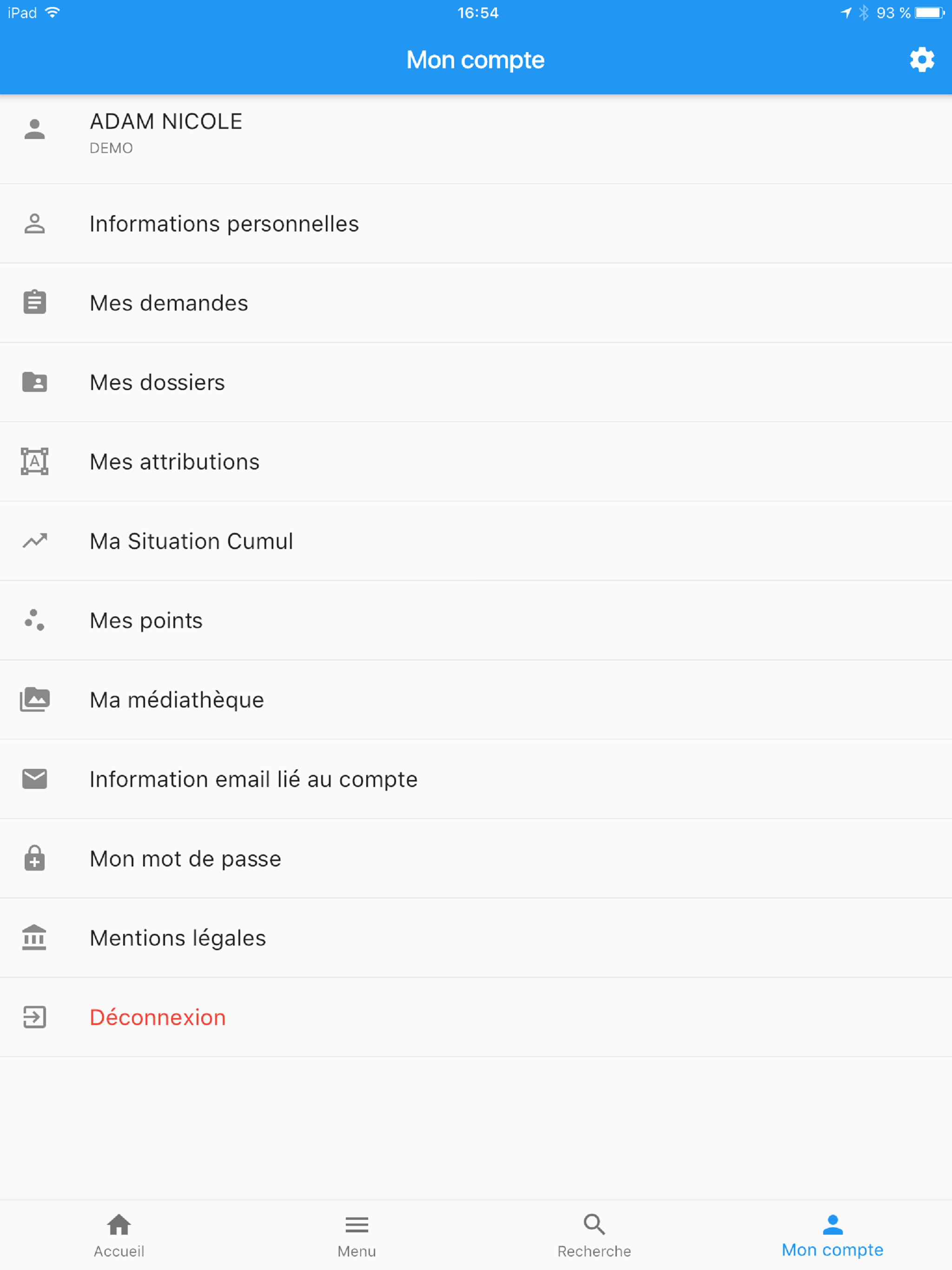The width and height of the screenshot is (952, 1270).
Task: Tap the framed letter A attributions icon
Action: [x=34, y=461]
